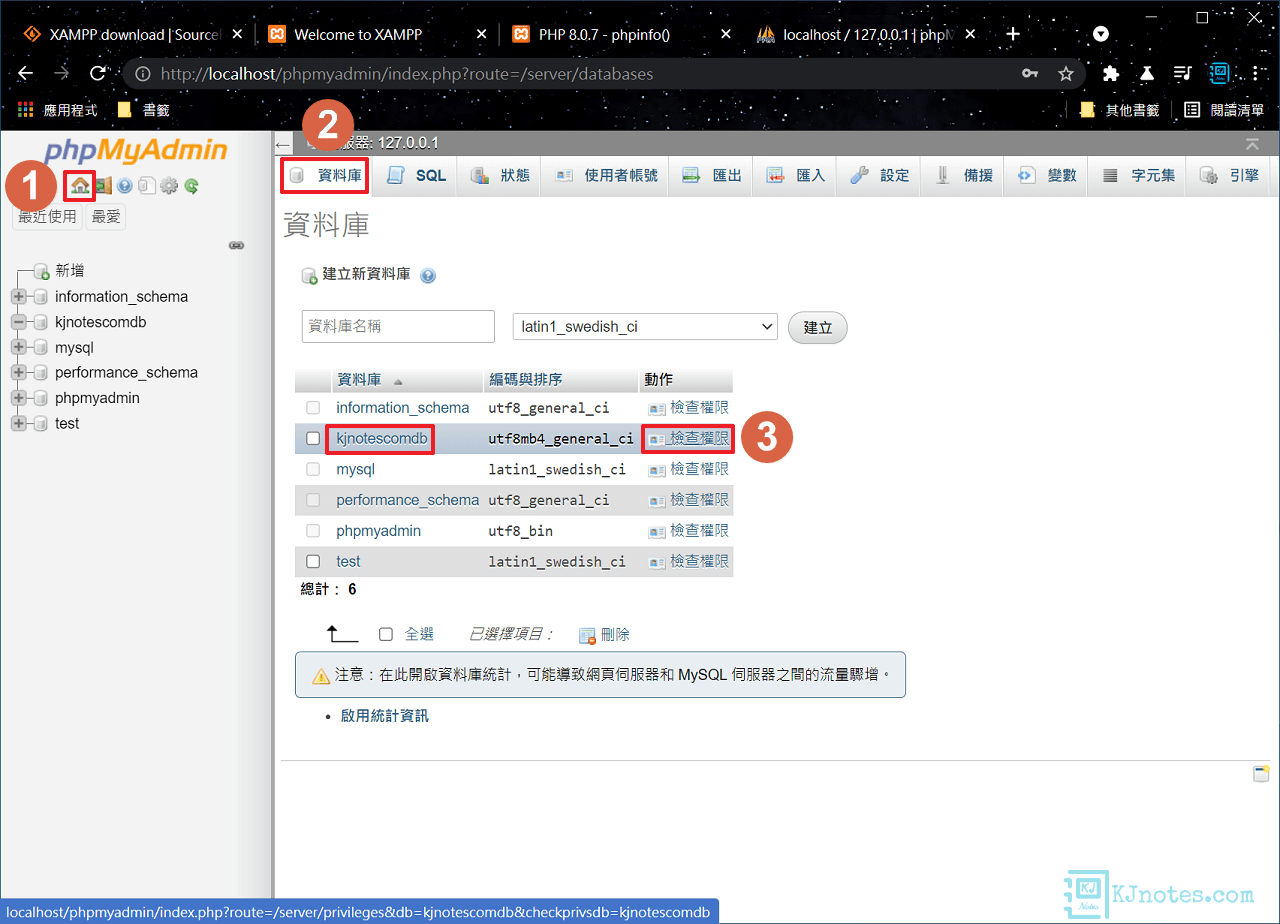This screenshot has height=924, width=1280.
Task: Click 檢查權限 link for phpmyadmin row
Action: point(699,531)
